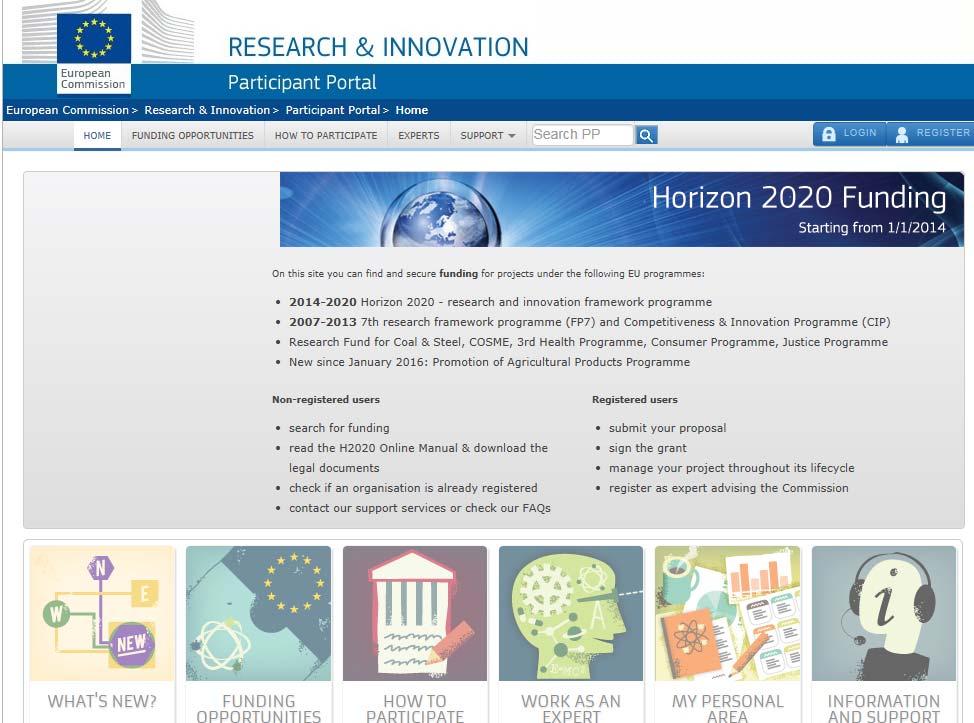
Task: Click 'manage your project throughout its lifecycle'
Action: pyautogui.click(x=732, y=468)
